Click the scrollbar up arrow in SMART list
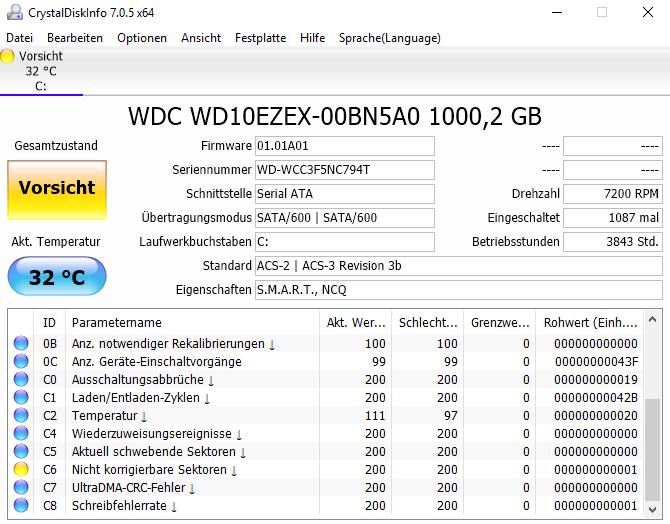Image resolution: width=670 pixels, height=524 pixels. tap(652, 319)
